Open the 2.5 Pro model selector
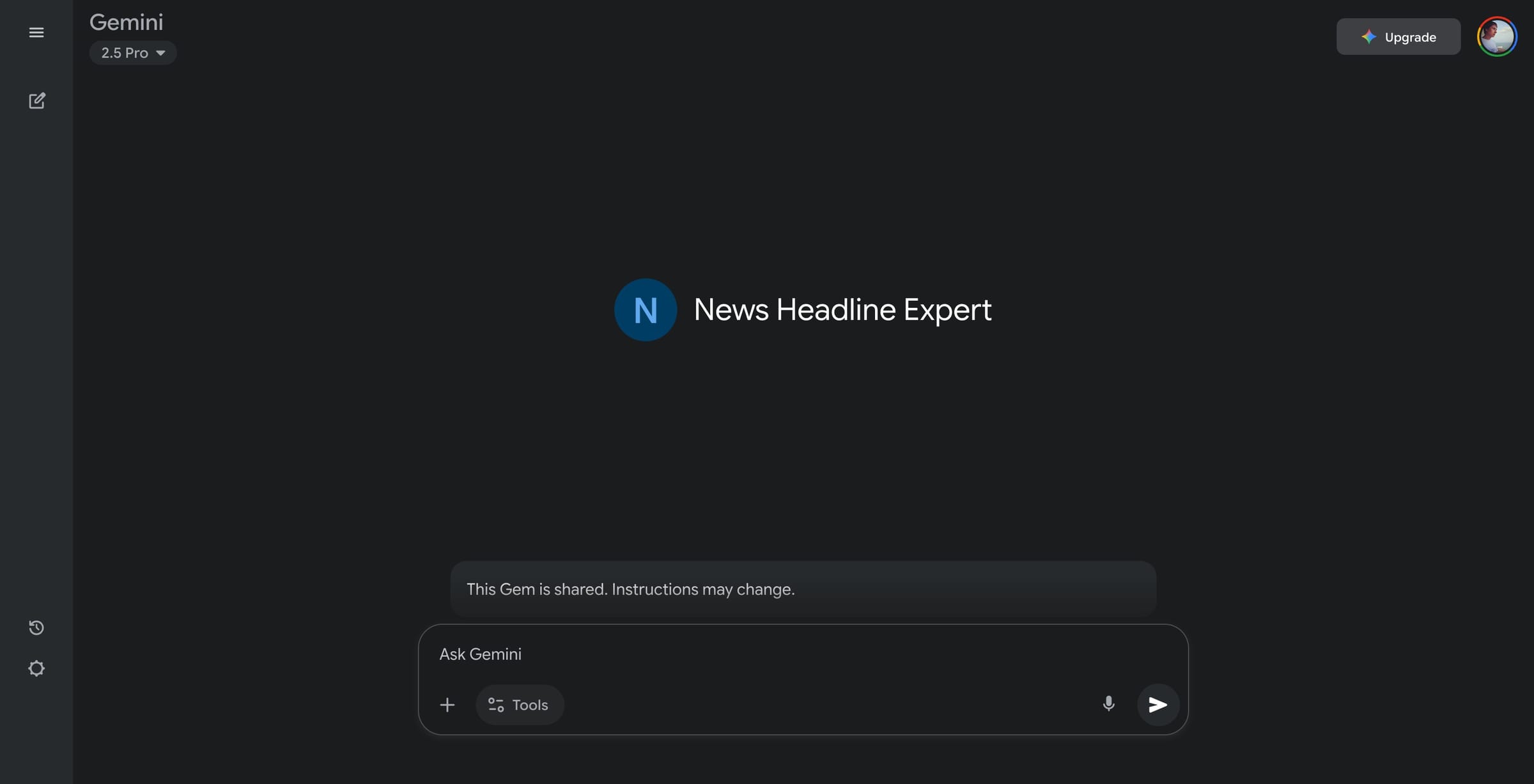This screenshot has width=1534, height=784. coord(125,53)
